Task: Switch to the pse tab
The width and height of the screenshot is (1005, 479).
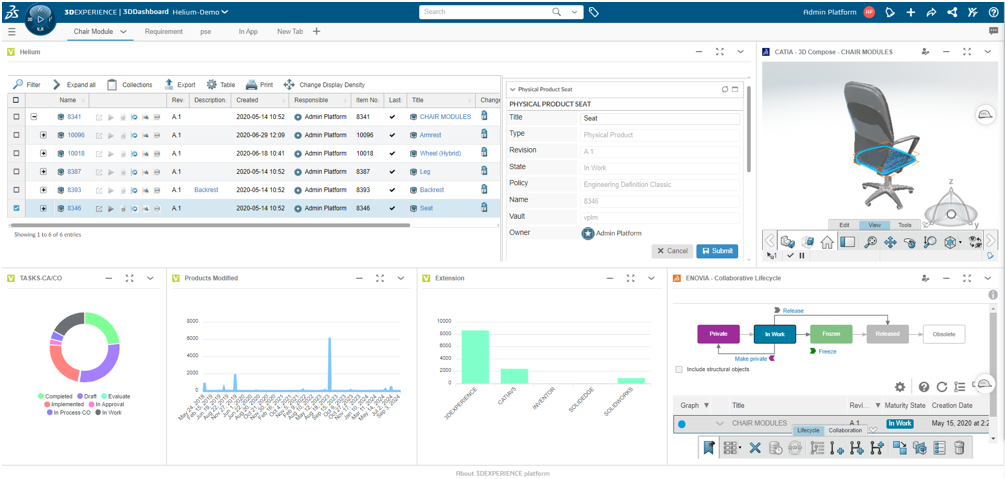Action: pos(206,31)
